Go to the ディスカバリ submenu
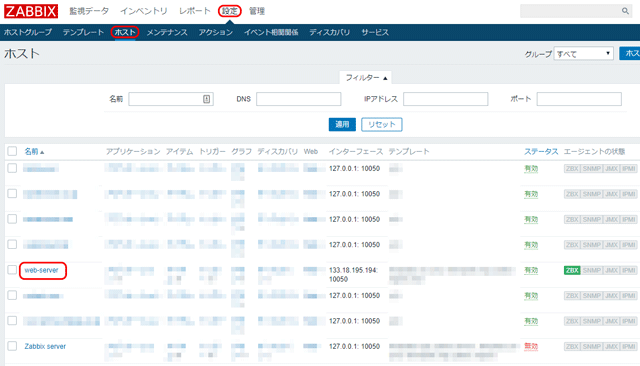640x366 pixels. tap(329, 32)
